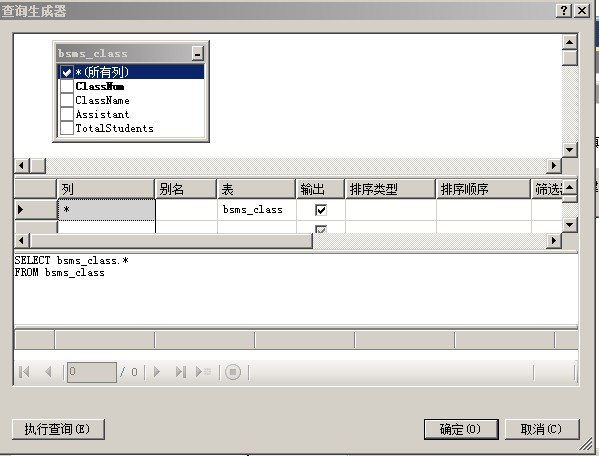This screenshot has width=599, height=456.
Task: Check the TotalStudents column checkbox
Action: (x=66, y=128)
